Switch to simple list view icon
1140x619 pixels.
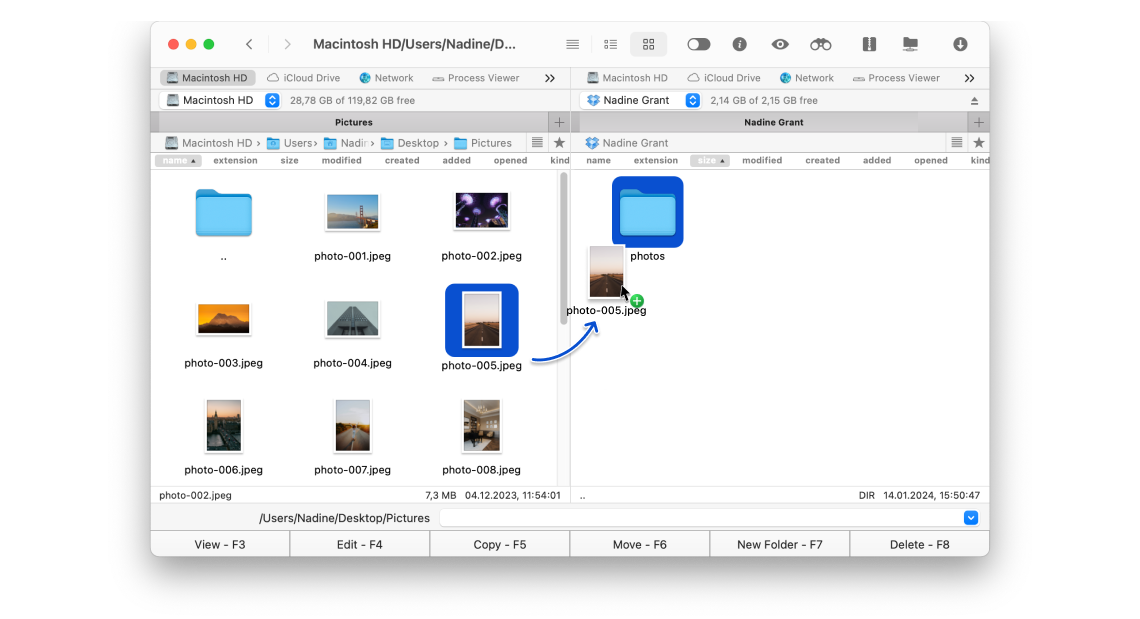click(x=572, y=44)
